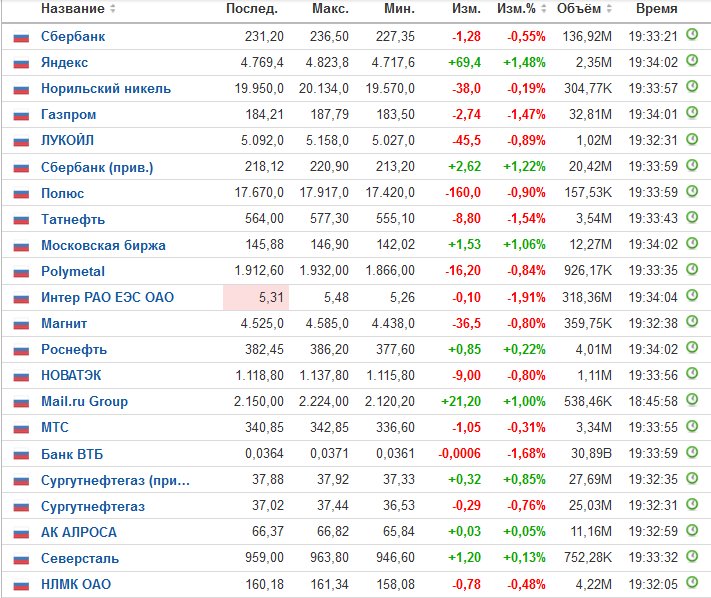This screenshot has height=598, width=711.
Task: Click the Мин. column header
Action: pyautogui.click(x=399, y=9)
